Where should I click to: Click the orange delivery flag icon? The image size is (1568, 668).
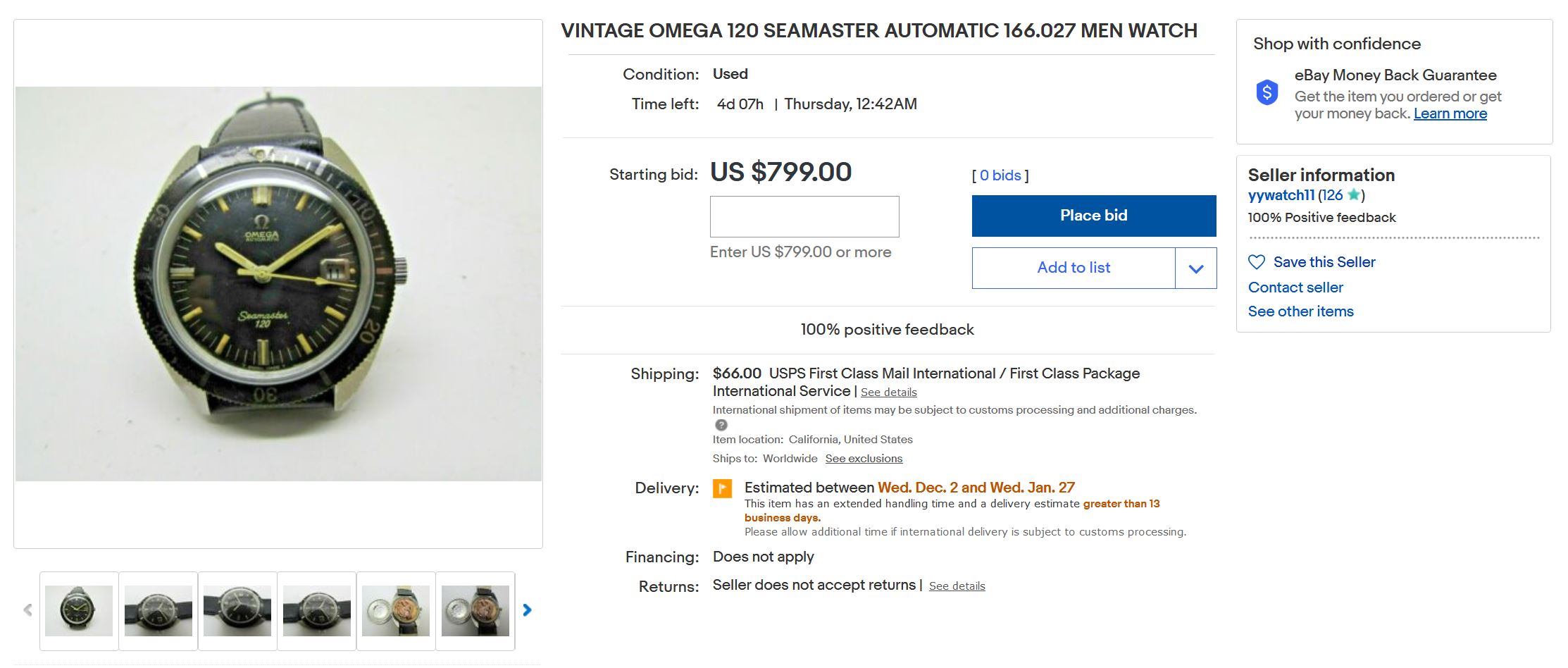[722, 488]
